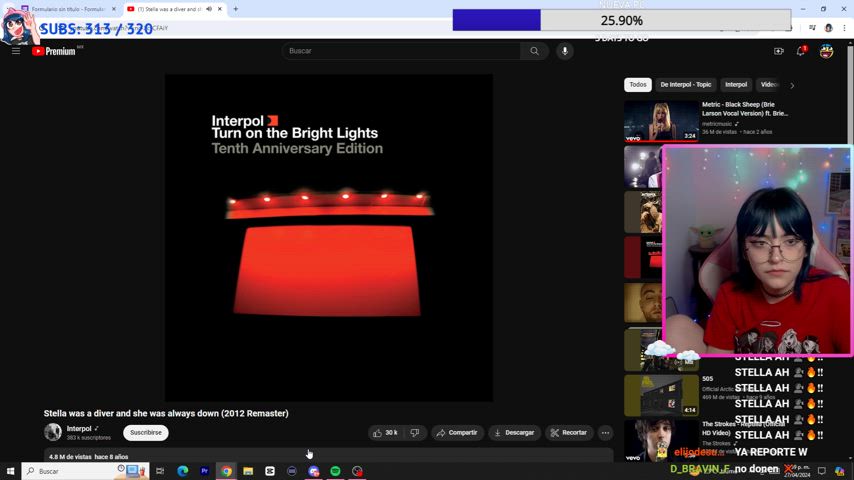
Task: Launch Microsoft Edge from the taskbar
Action: coord(182,471)
